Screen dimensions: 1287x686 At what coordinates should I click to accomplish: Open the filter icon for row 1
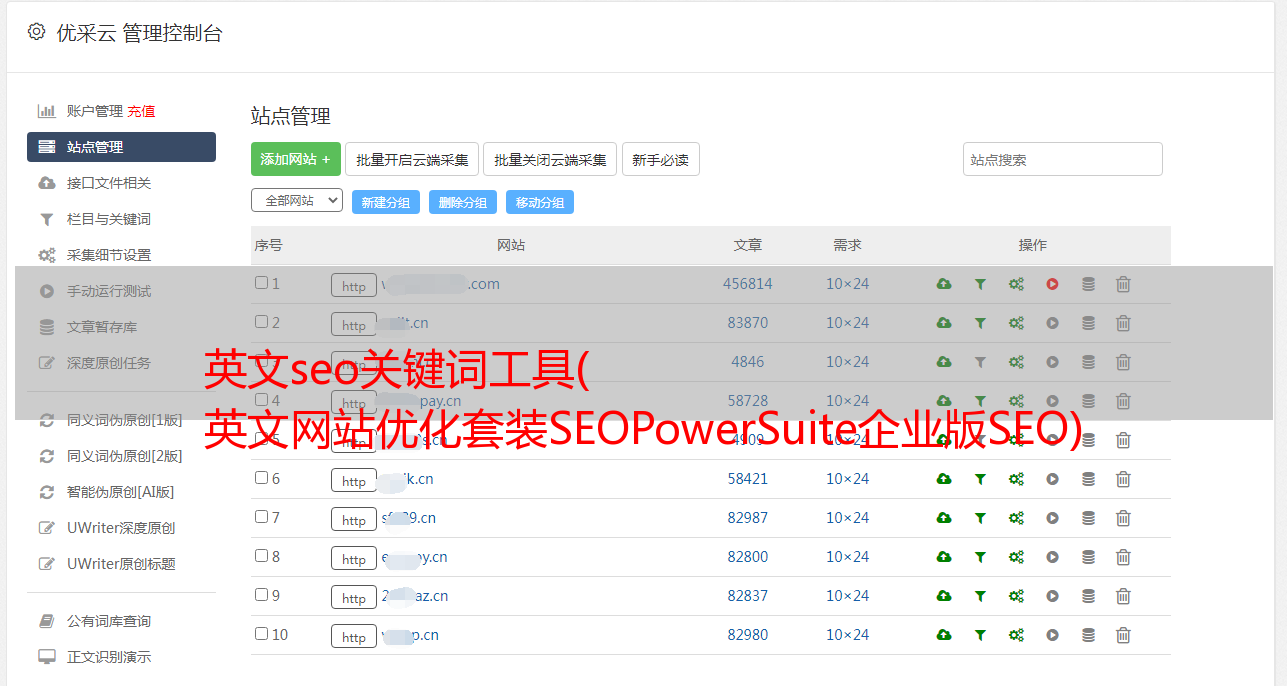point(980,284)
